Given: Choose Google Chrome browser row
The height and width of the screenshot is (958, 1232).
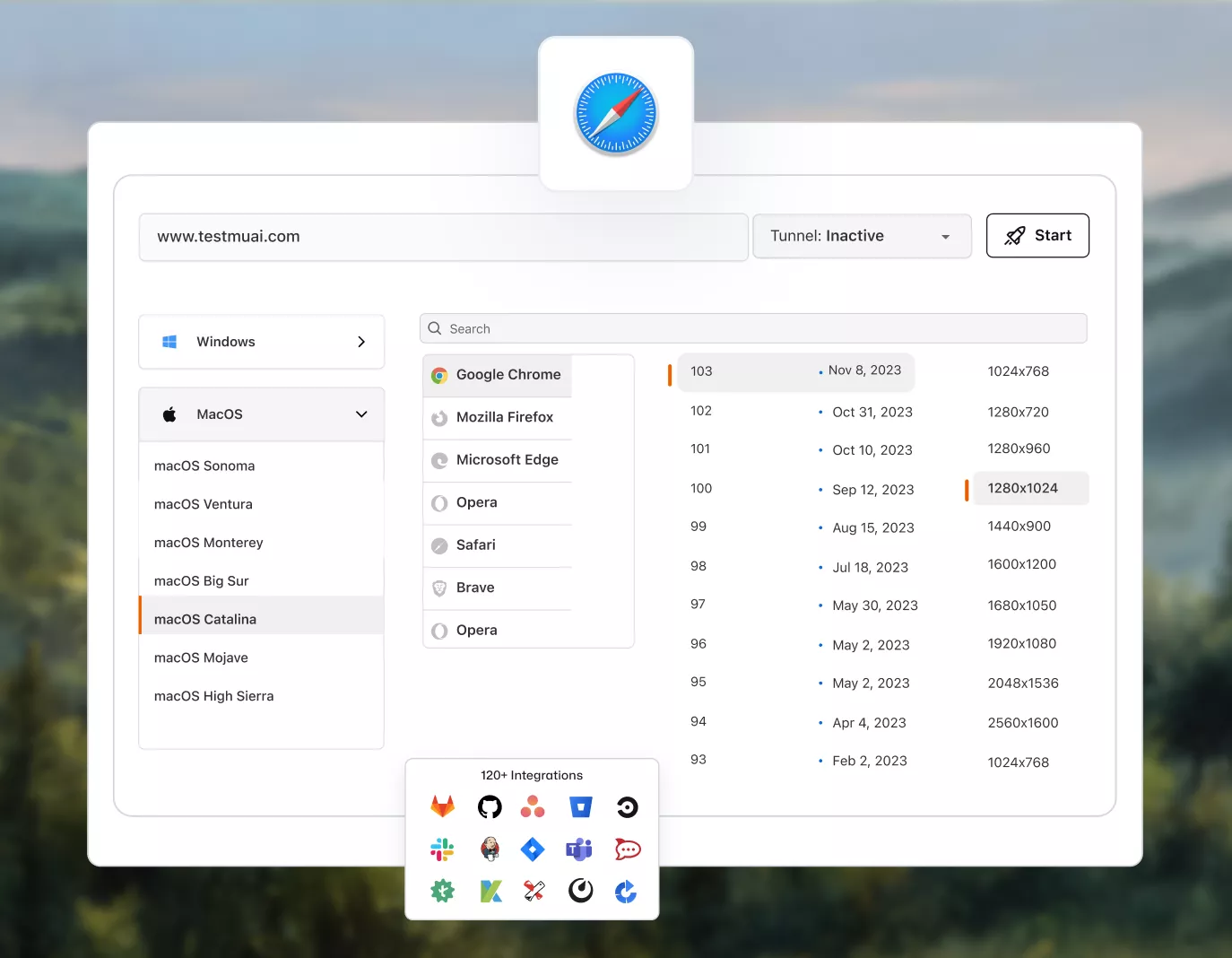Looking at the screenshot, I should (498, 375).
